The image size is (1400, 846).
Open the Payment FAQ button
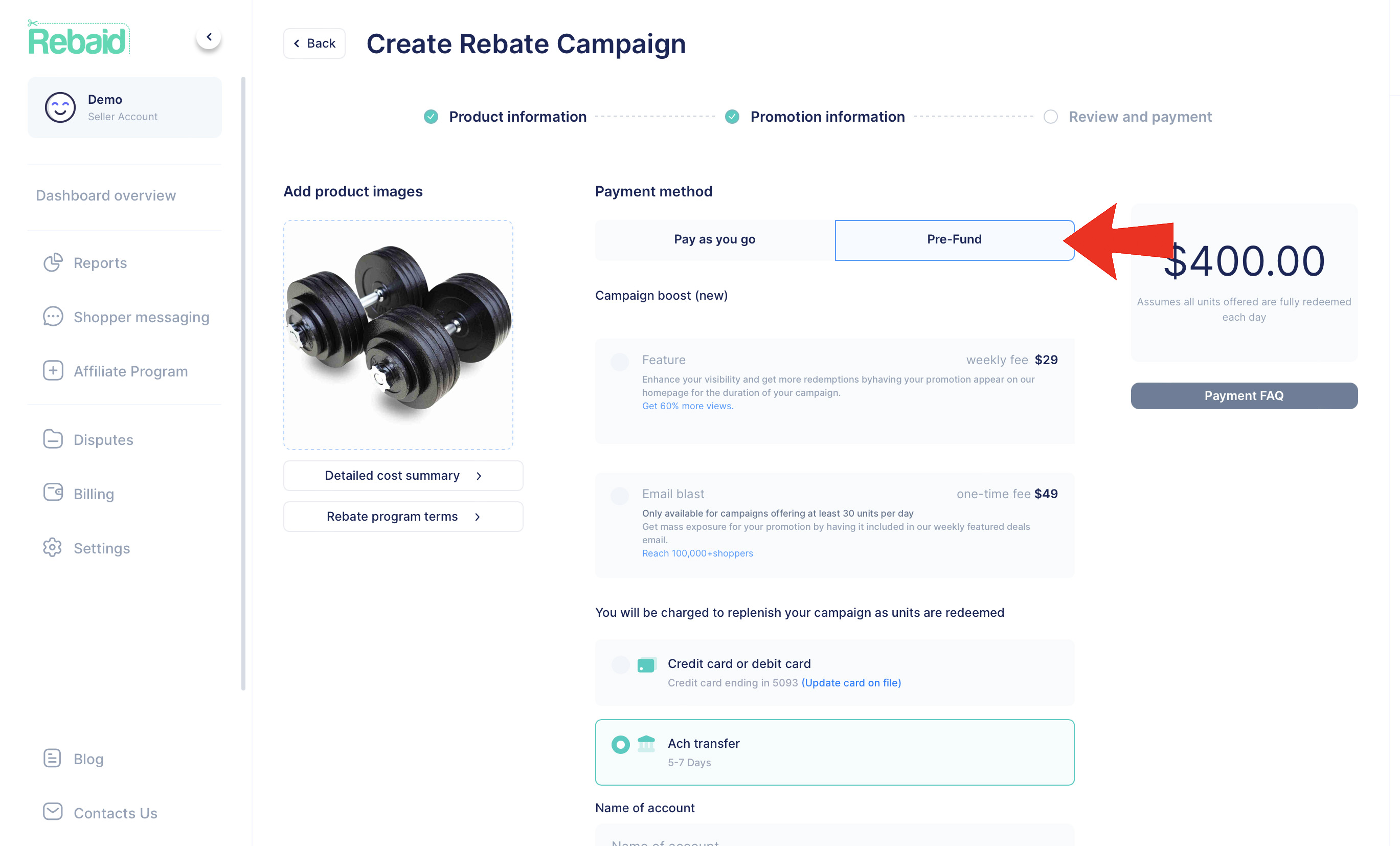point(1243,396)
